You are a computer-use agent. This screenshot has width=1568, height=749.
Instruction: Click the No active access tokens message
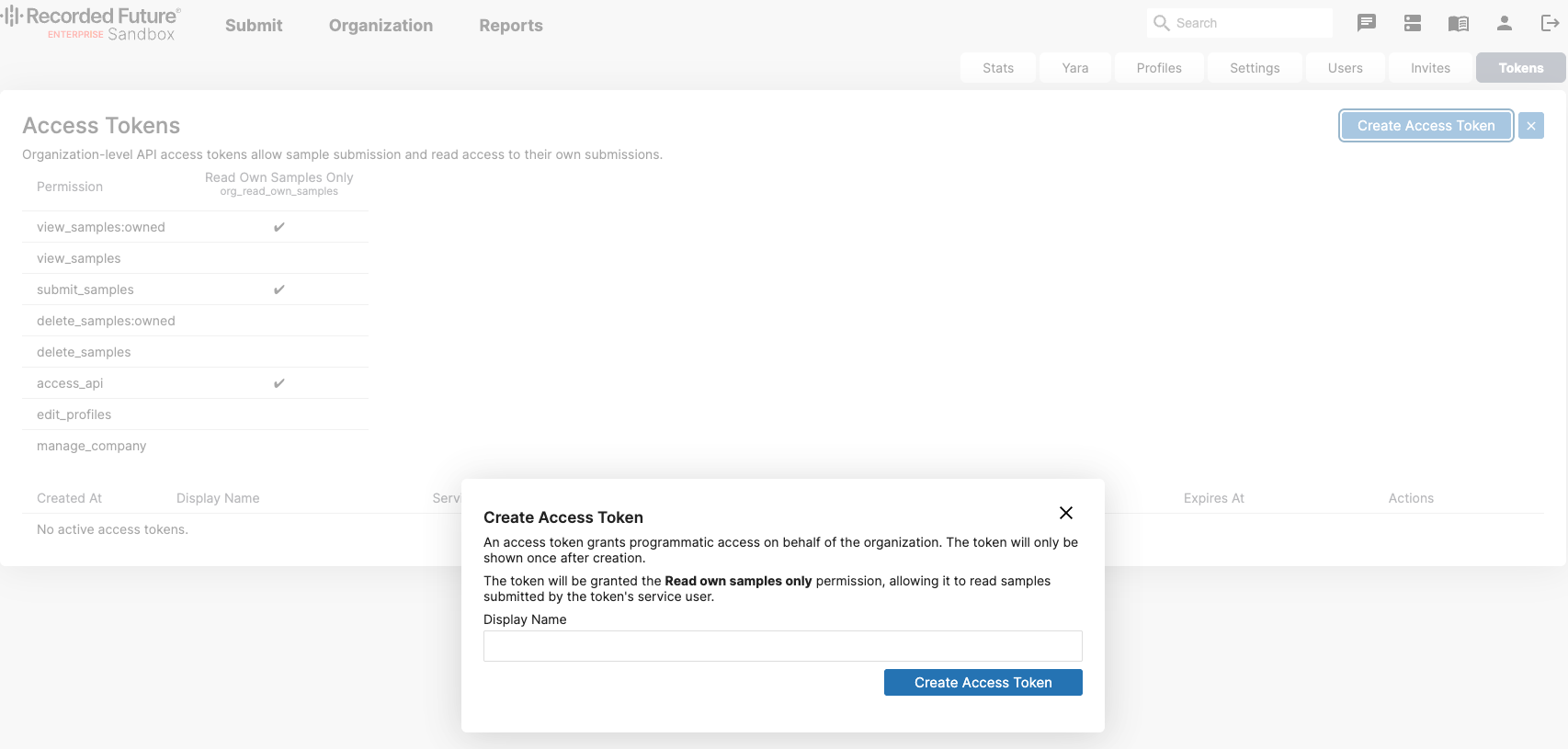[112, 529]
